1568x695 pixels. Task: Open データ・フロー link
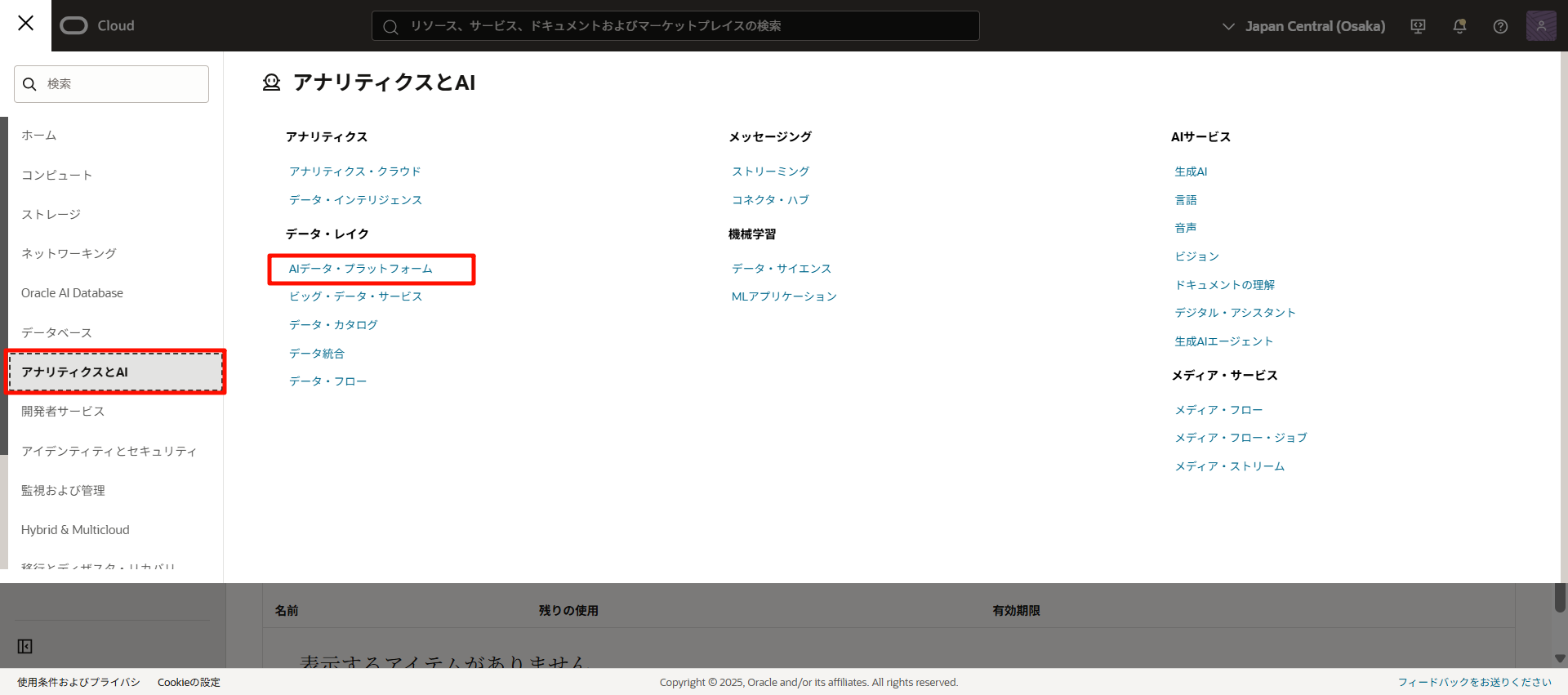coord(327,381)
